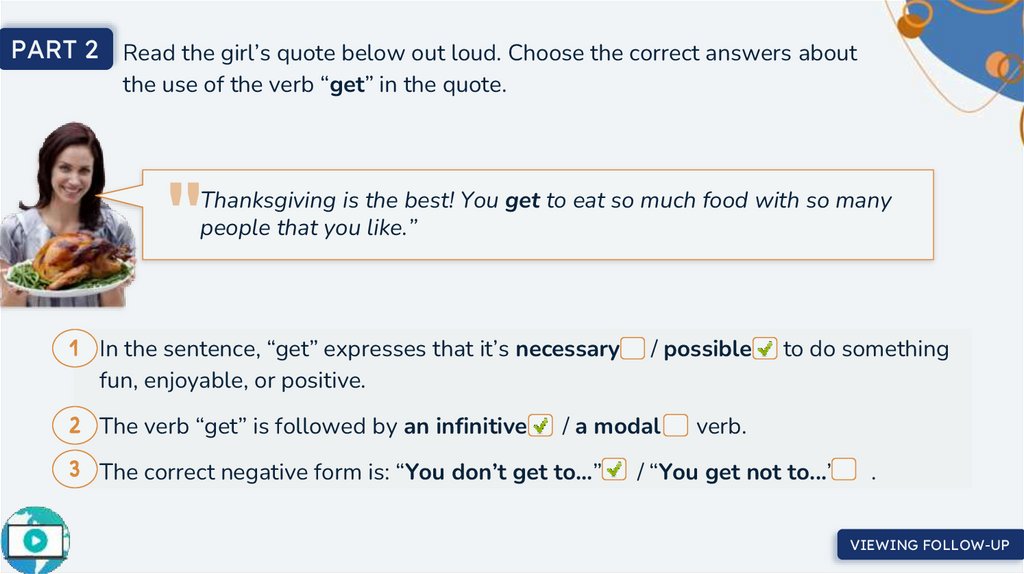Screen dimensions: 1024x574
Task: Uncheck the "possible" checkbox
Action: coord(764,349)
